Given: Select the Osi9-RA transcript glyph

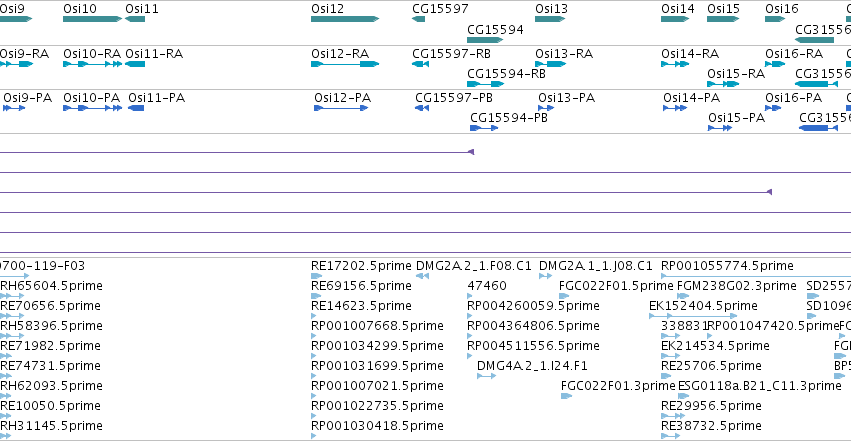Looking at the screenshot, I should 16,64.
